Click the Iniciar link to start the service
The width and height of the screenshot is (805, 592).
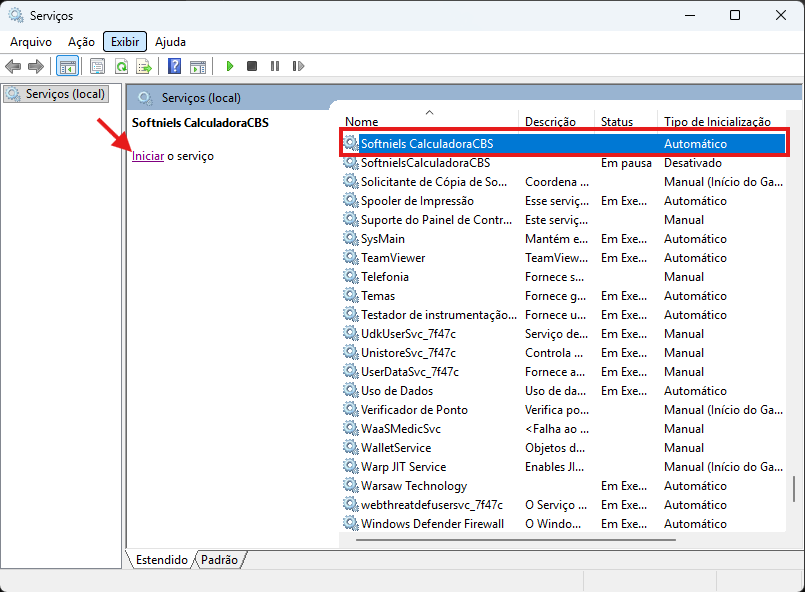click(148, 156)
